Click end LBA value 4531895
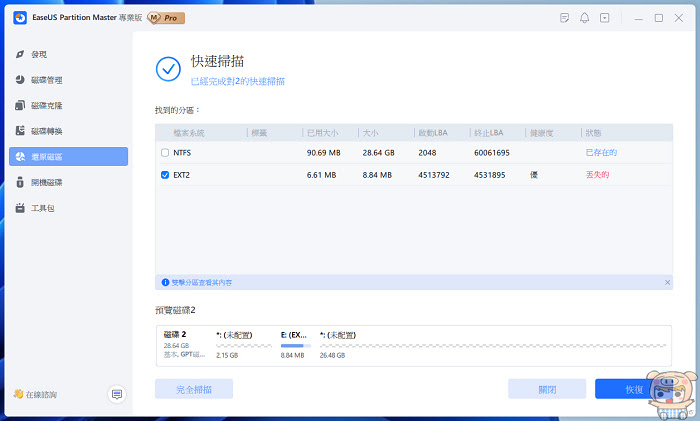This screenshot has height=421, width=700. [490, 175]
